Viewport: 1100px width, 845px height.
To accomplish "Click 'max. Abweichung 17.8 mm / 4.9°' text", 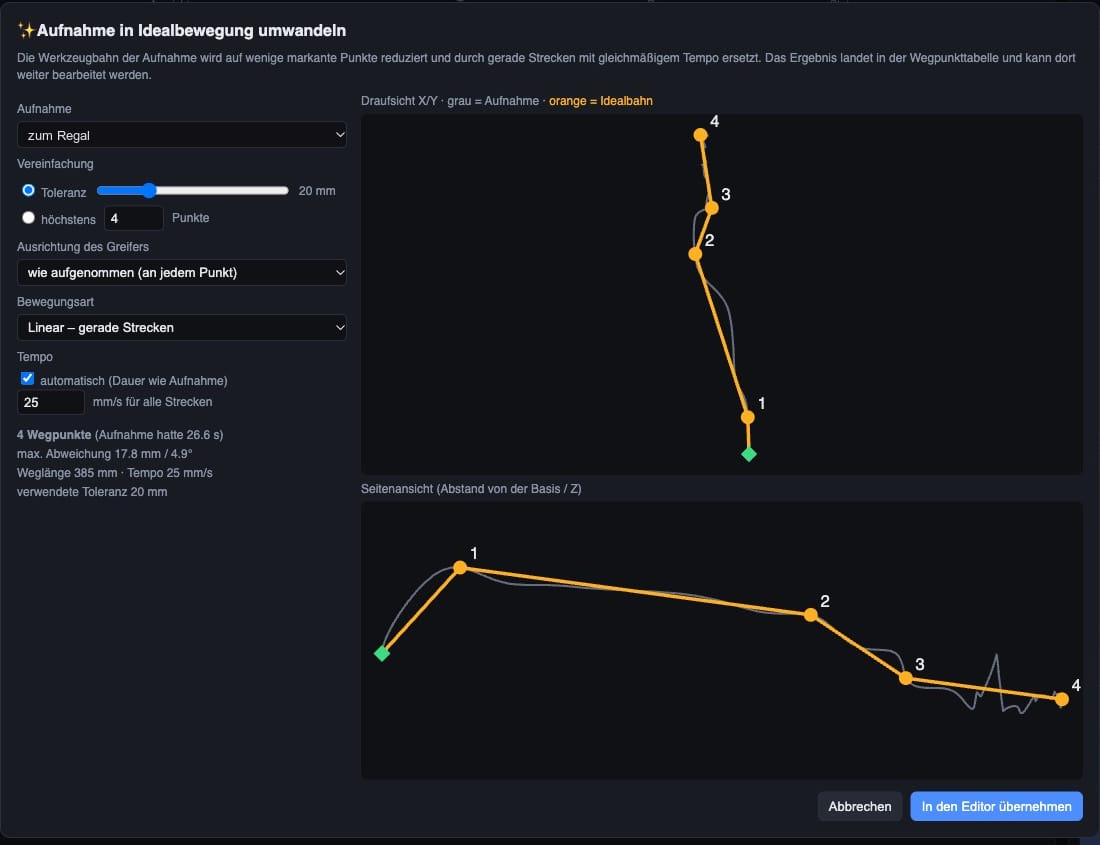I will [x=105, y=454].
